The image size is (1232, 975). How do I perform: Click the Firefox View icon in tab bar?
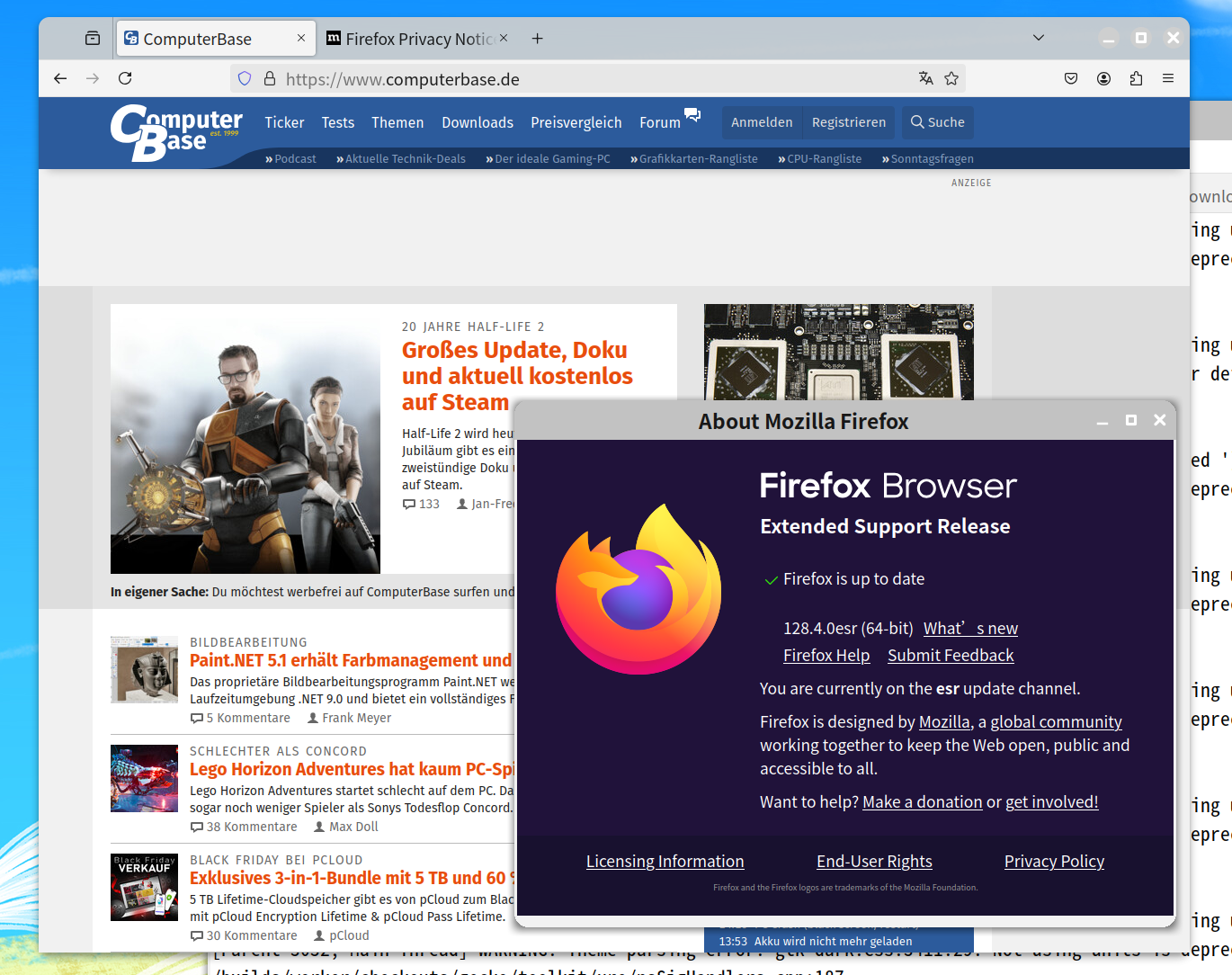point(92,38)
